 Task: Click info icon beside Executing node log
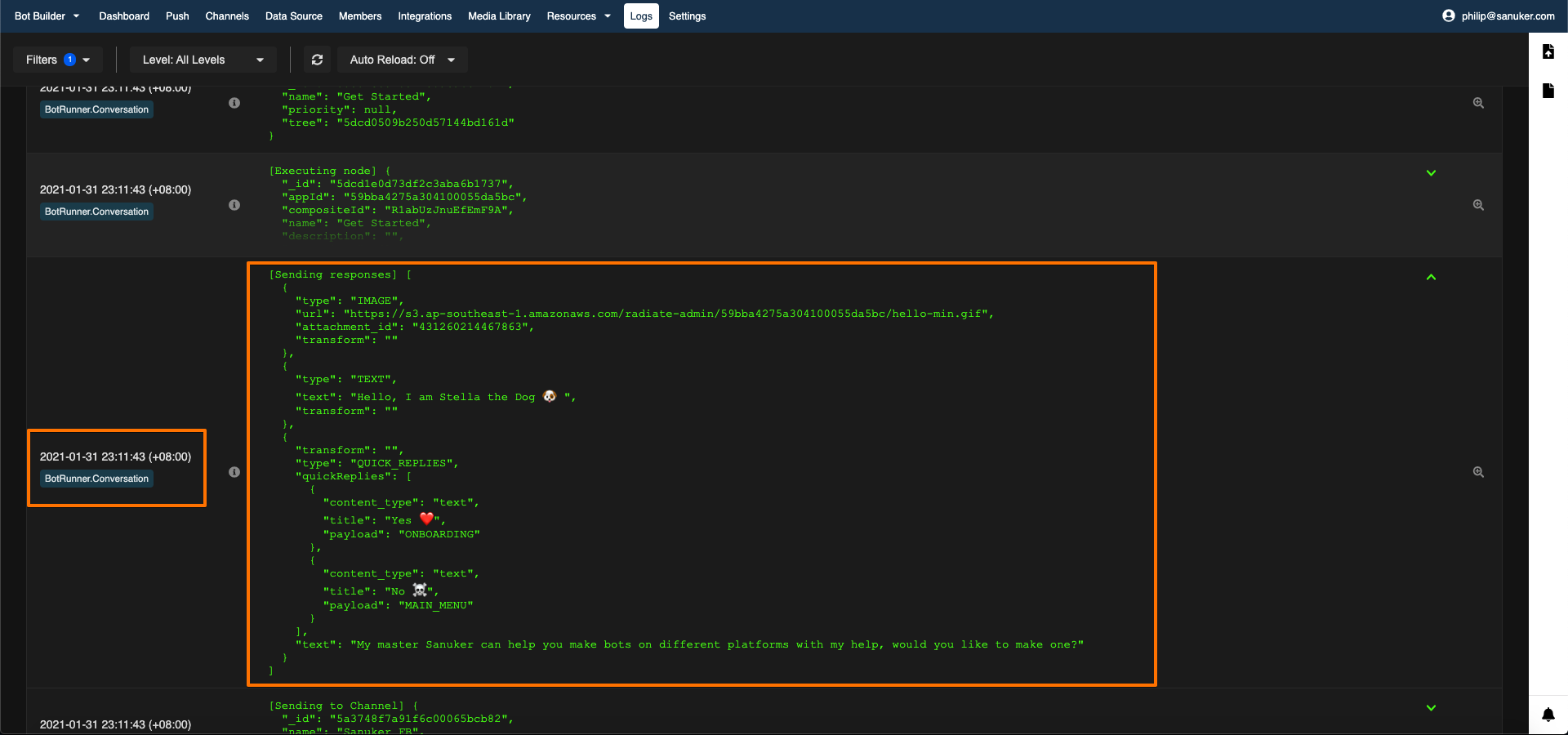[x=234, y=205]
